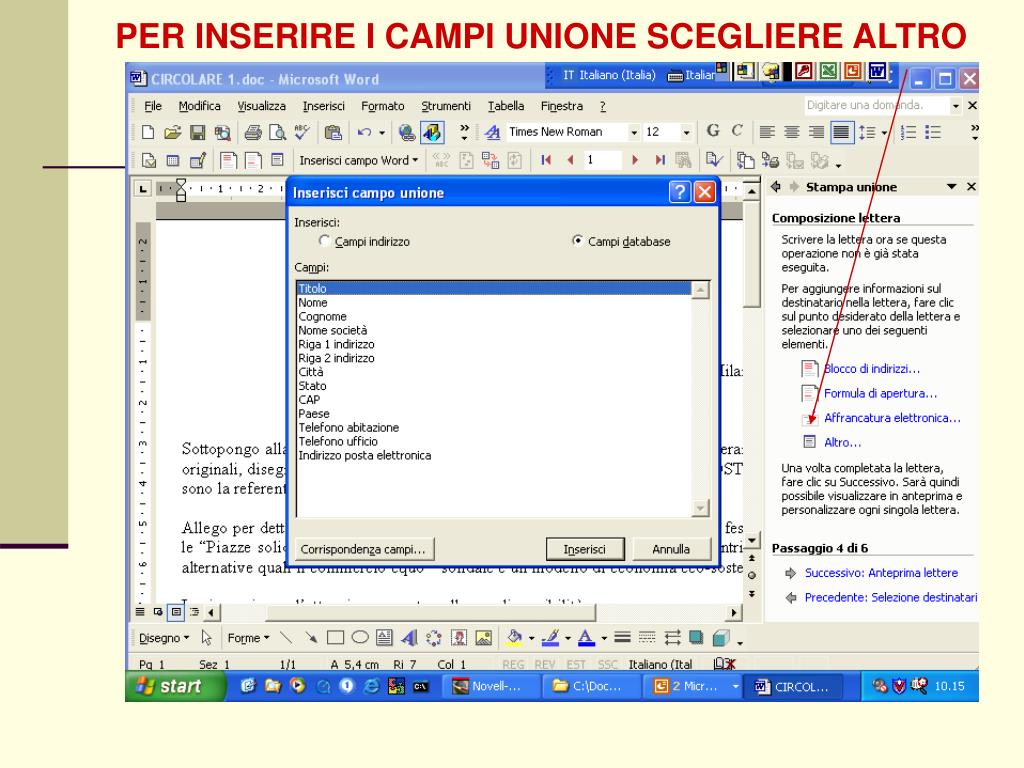Click the fields list scrollbar down arrow

click(x=700, y=507)
